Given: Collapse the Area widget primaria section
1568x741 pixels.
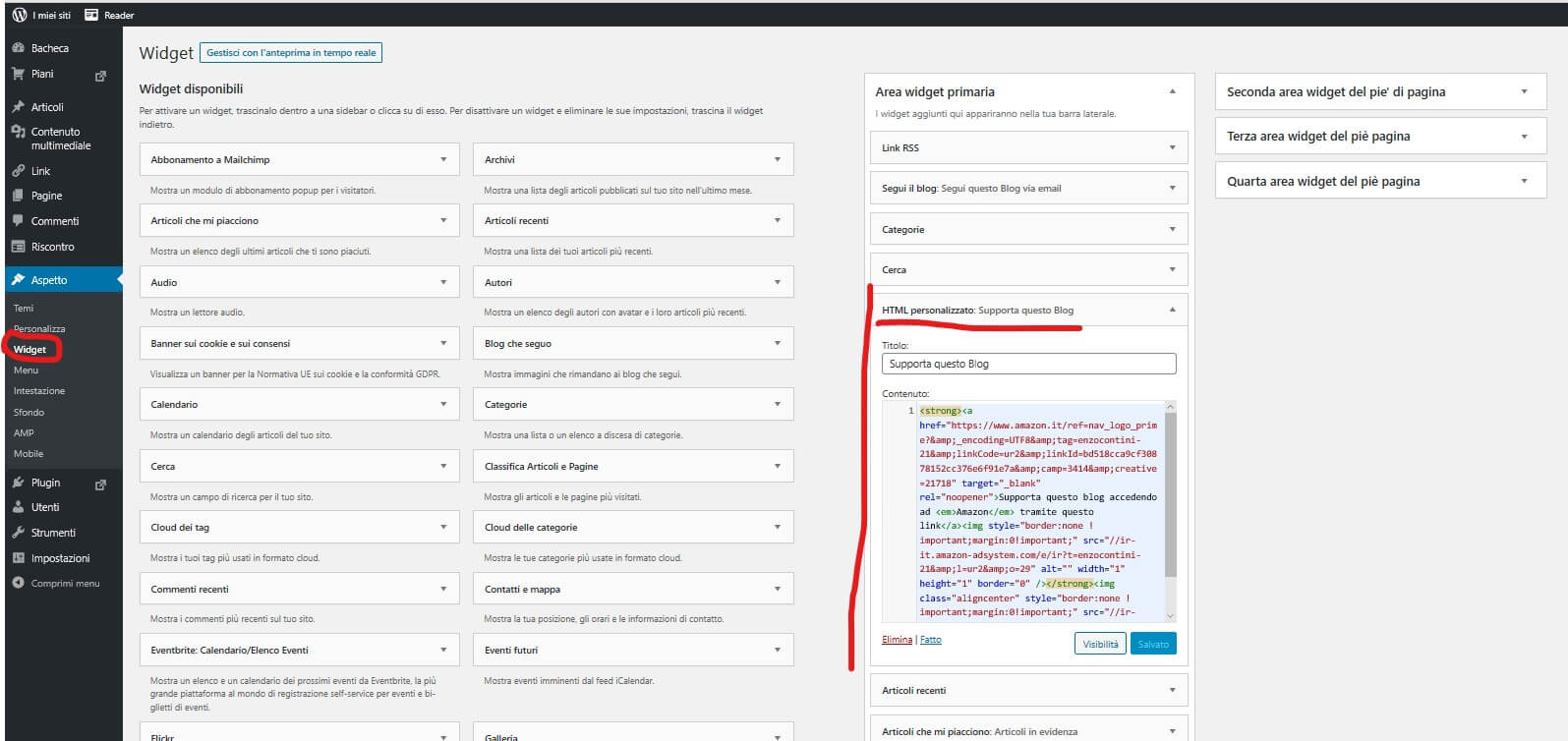Looking at the screenshot, I should tap(1172, 91).
